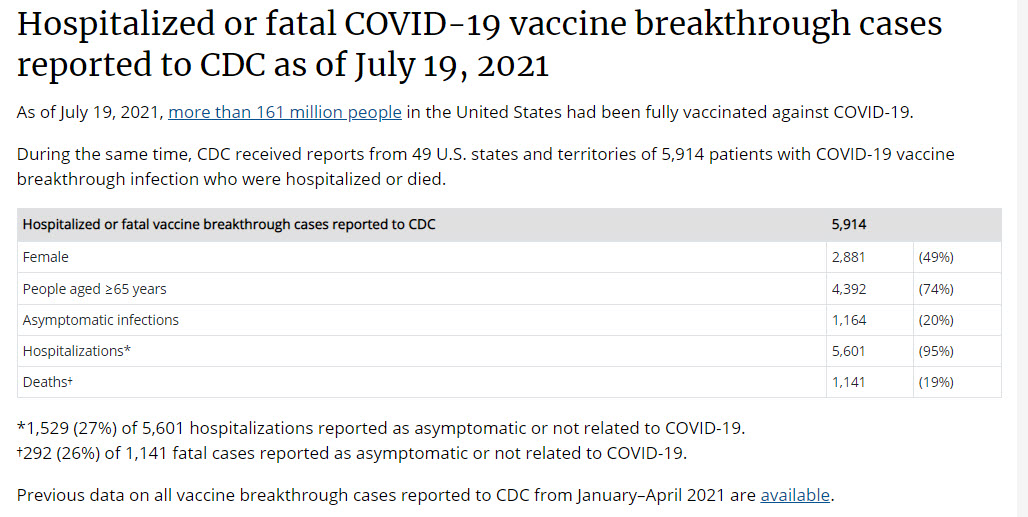The width and height of the screenshot is (1028, 517).
Task: Click the "Deaths" row label
Action: [x=47, y=382]
